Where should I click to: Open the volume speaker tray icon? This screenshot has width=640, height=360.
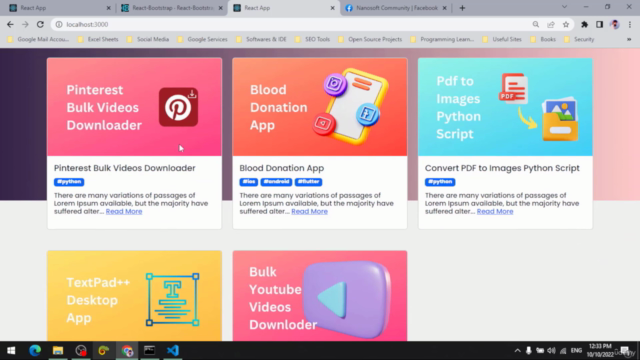tap(551, 351)
